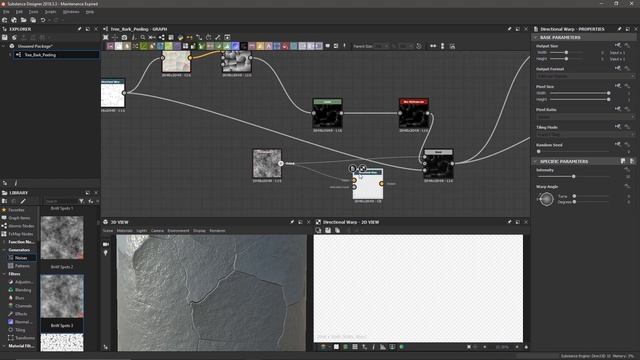Viewport: 640px width, 360px height.
Task: Click the camera snapshot icon in graph toolbar
Action: pos(124,37)
